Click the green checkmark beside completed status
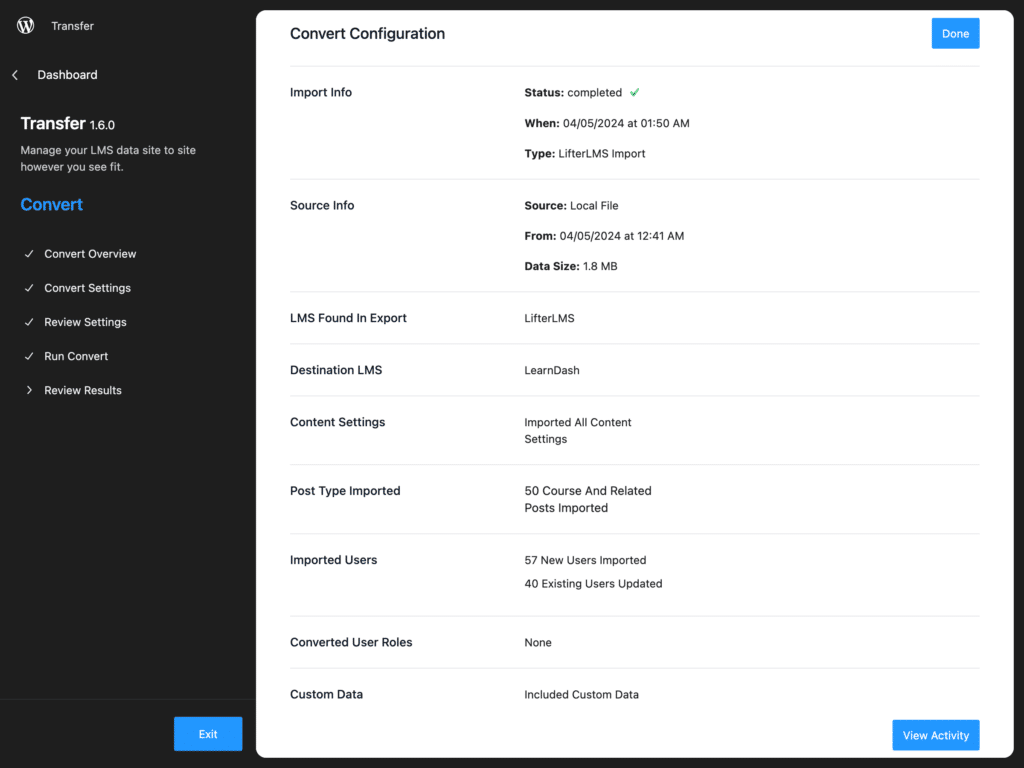The height and width of the screenshot is (768, 1024). click(x=634, y=91)
